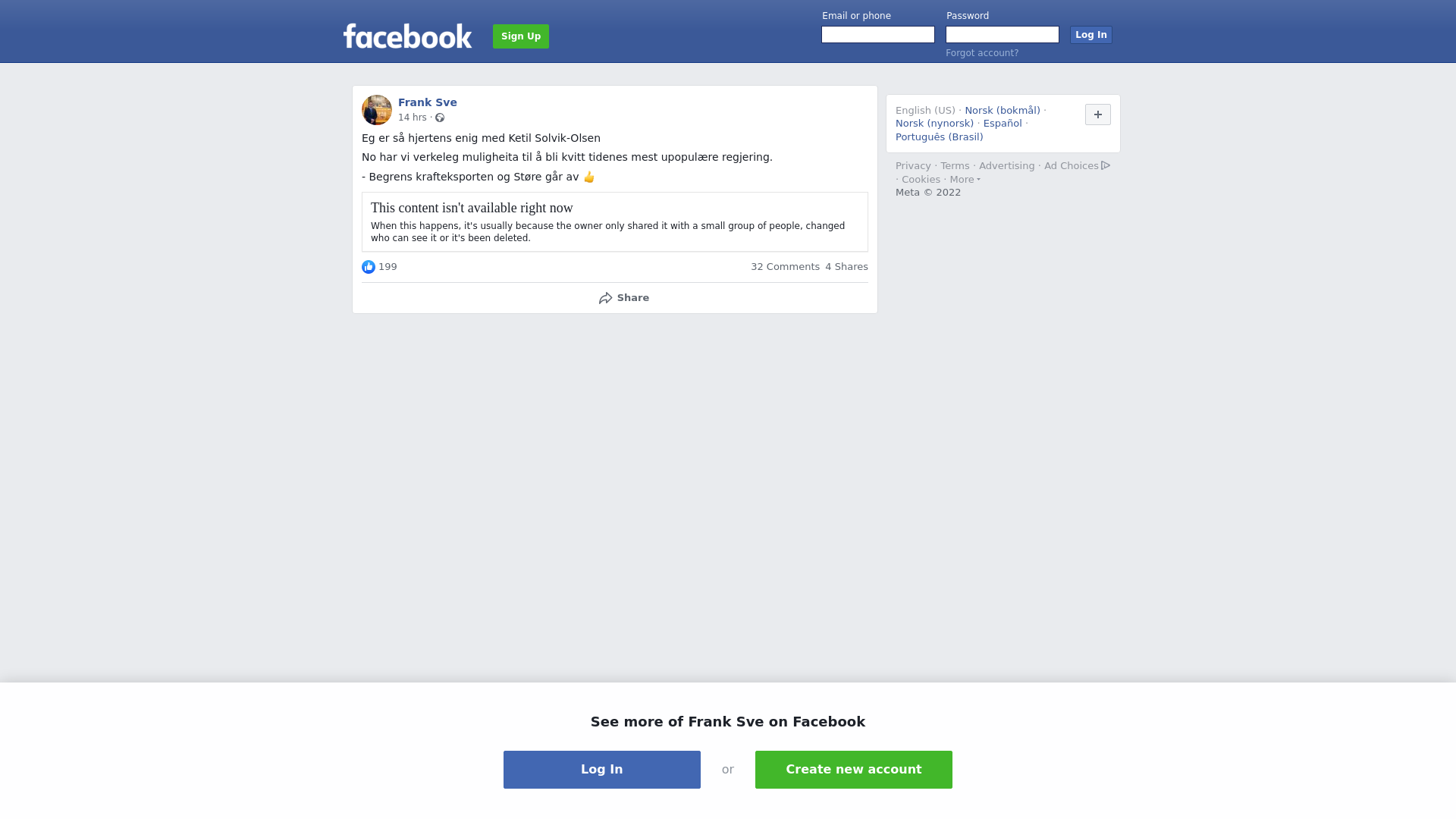View the 32 Comments

pyautogui.click(x=785, y=267)
